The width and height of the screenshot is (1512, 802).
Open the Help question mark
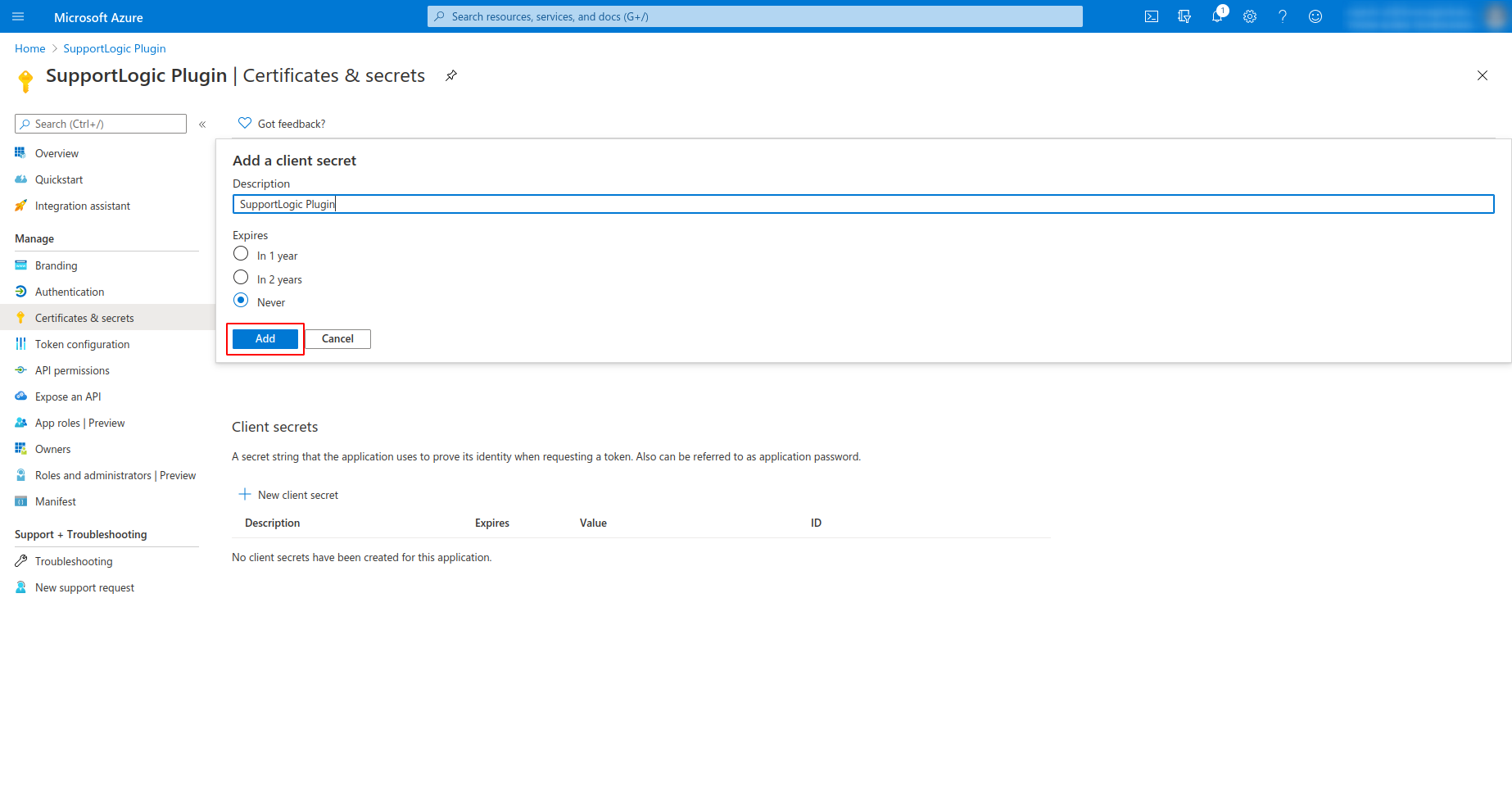[x=1283, y=16]
